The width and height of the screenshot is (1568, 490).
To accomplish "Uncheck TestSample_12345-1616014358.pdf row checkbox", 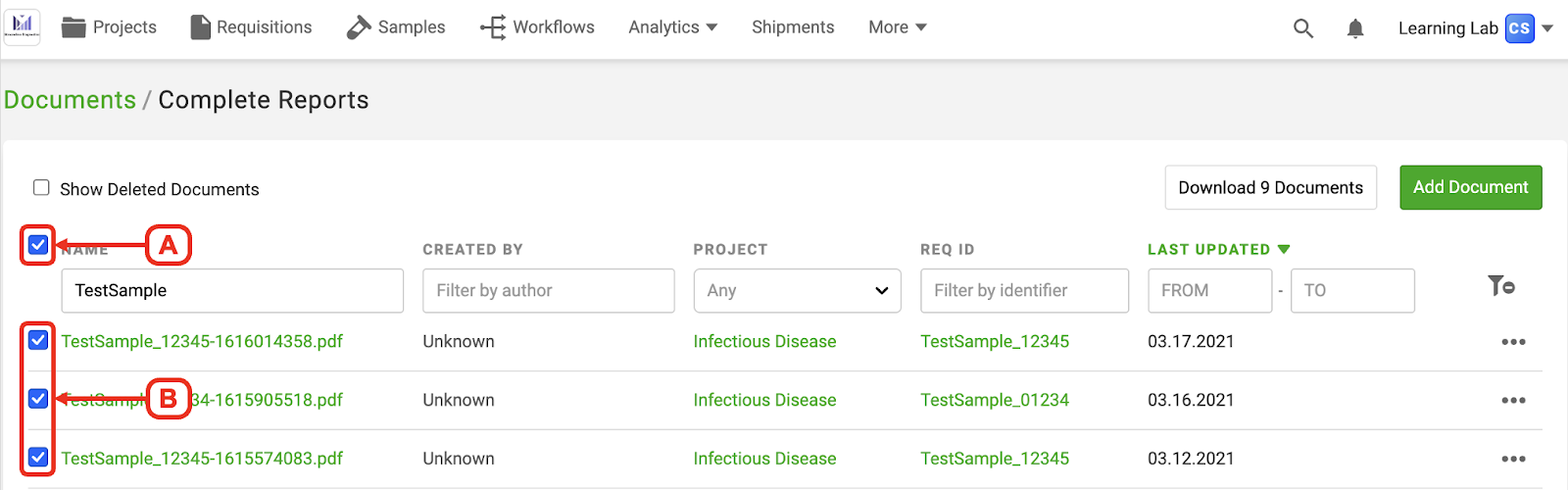I will 38,340.
